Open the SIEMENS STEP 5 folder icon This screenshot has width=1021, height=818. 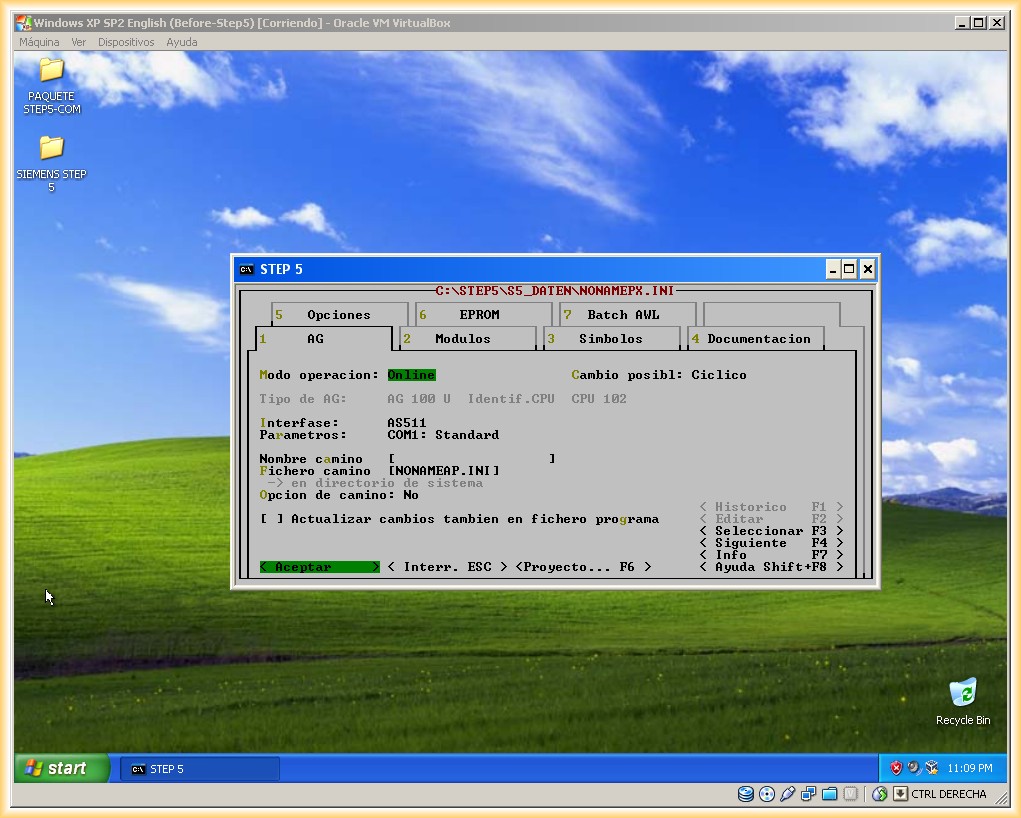[51, 148]
